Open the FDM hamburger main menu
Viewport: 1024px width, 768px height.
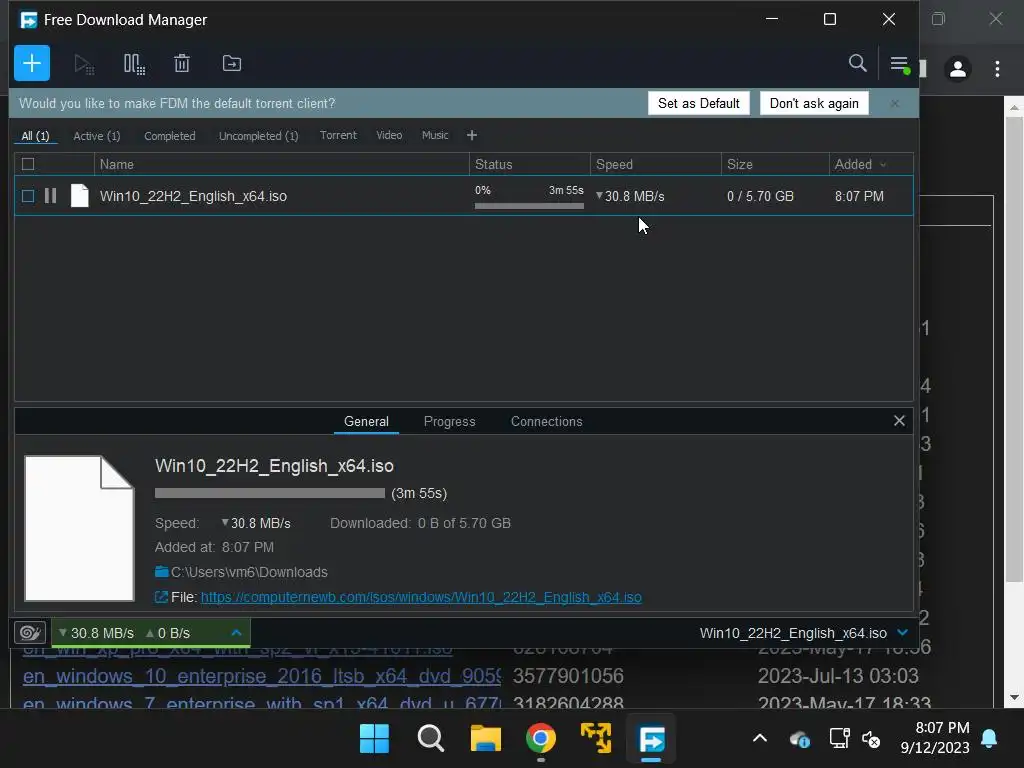pos(900,64)
